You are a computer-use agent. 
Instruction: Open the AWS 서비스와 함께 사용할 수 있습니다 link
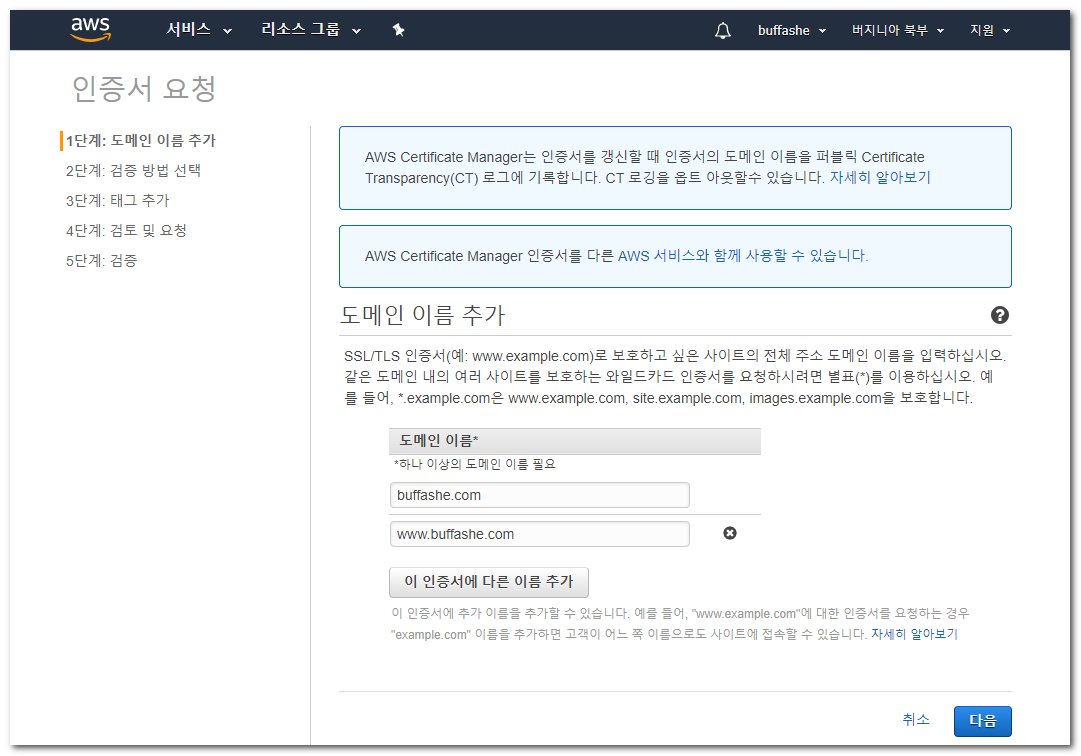pos(742,256)
